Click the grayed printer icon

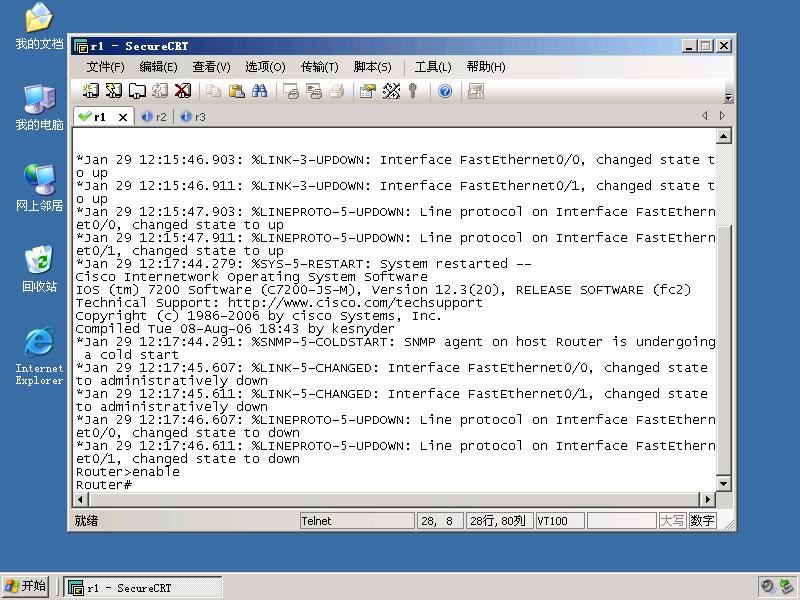[337, 91]
